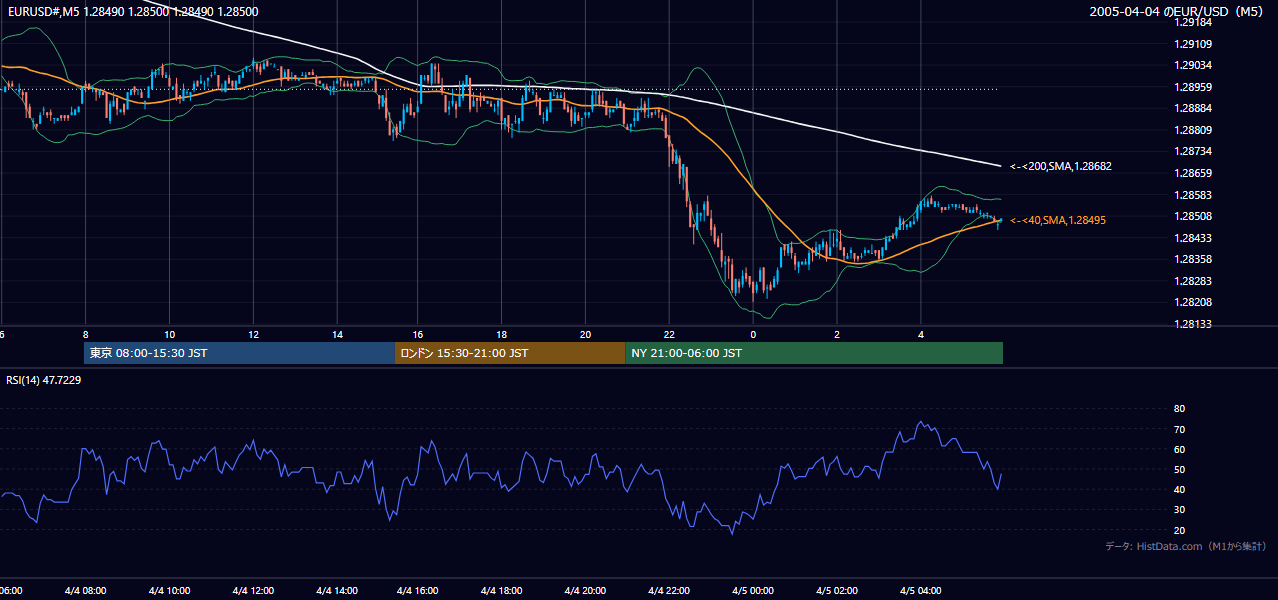Click RSI scale value 80

(x=1180, y=409)
